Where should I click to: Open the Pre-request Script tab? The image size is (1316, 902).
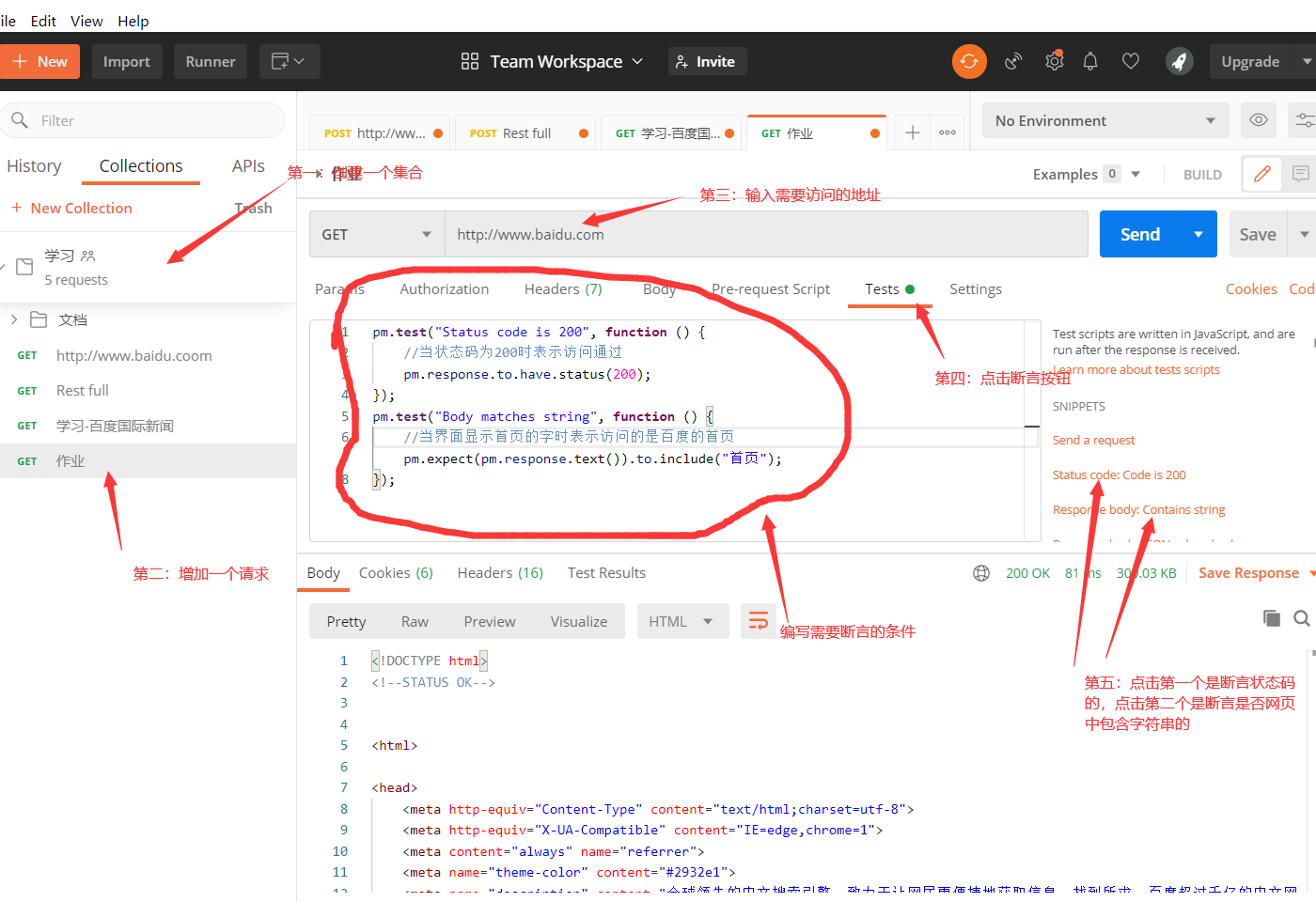771,289
